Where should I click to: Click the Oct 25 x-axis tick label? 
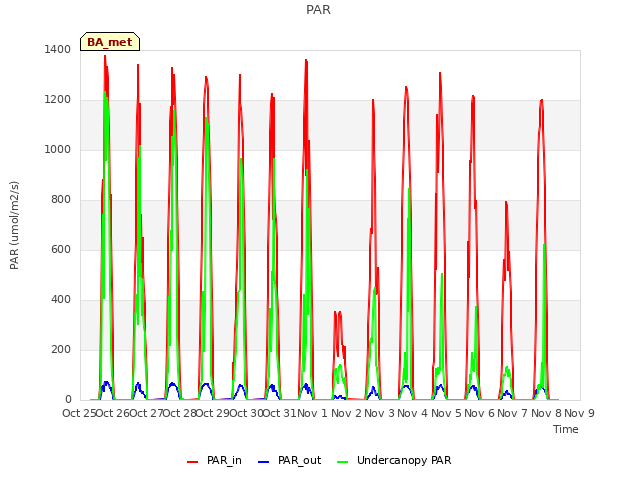tap(79, 413)
